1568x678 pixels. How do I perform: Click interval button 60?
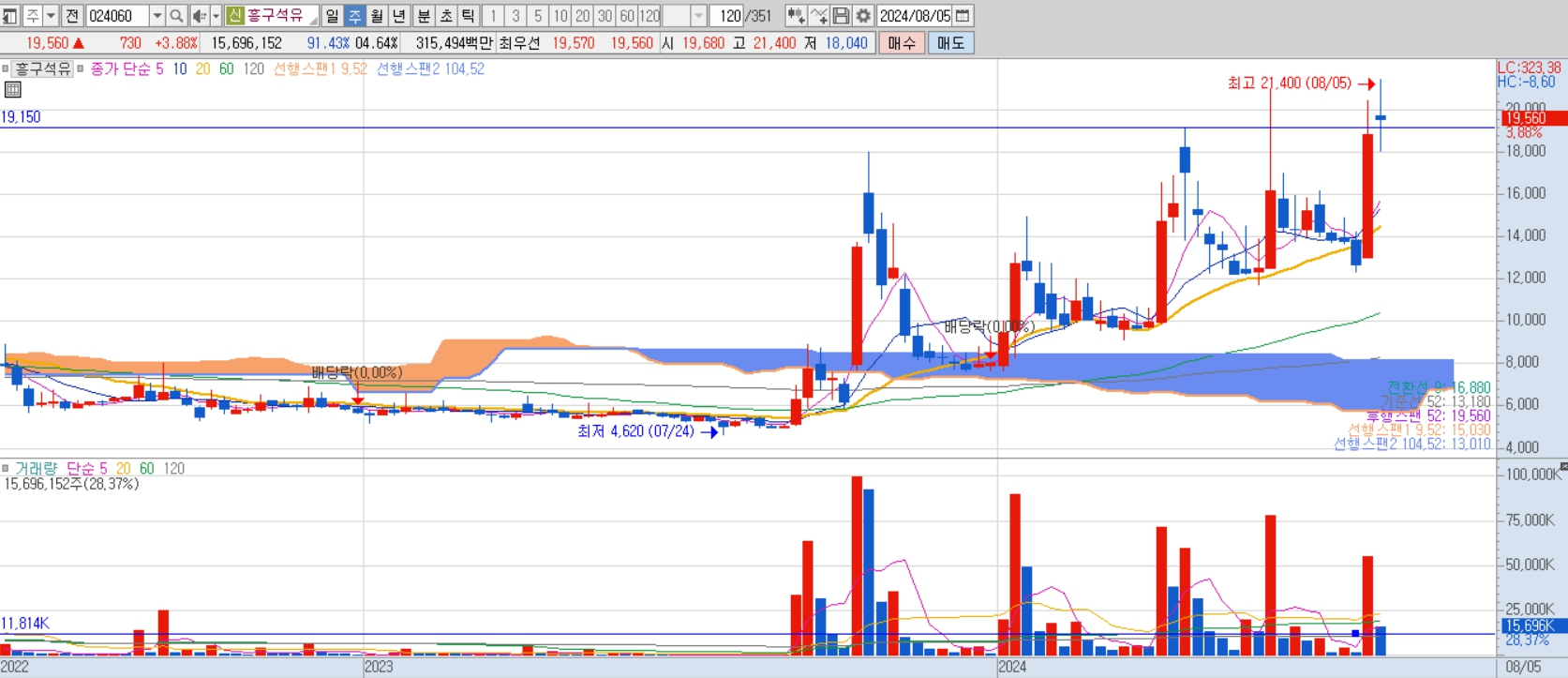click(628, 16)
